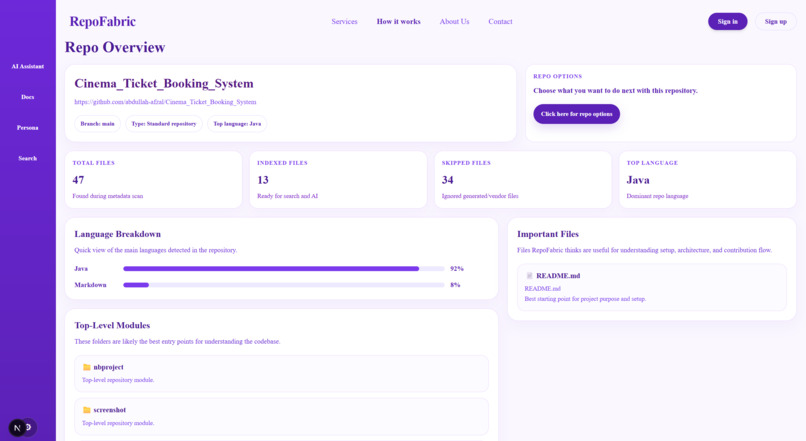This screenshot has width=806, height=441.
Task: Open the screenshot module name
Action: [109, 410]
